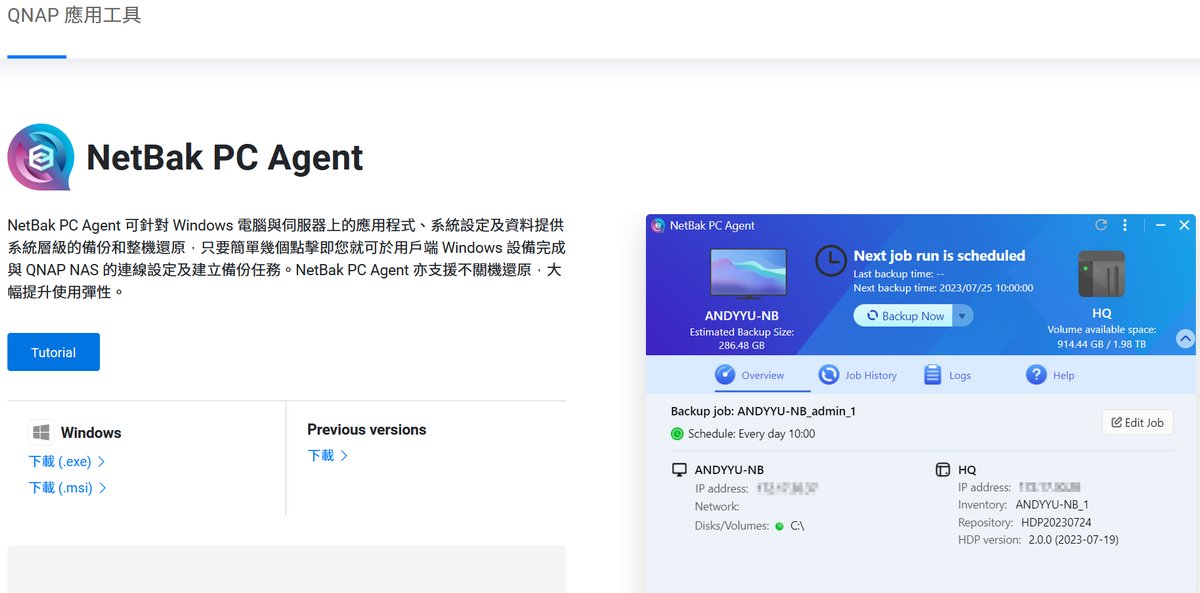Image resolution: width=1200 pixels, height=593 pixels.
Task: Expand the Backup Now dropdown arrow
Action: [x=962, y=316]
